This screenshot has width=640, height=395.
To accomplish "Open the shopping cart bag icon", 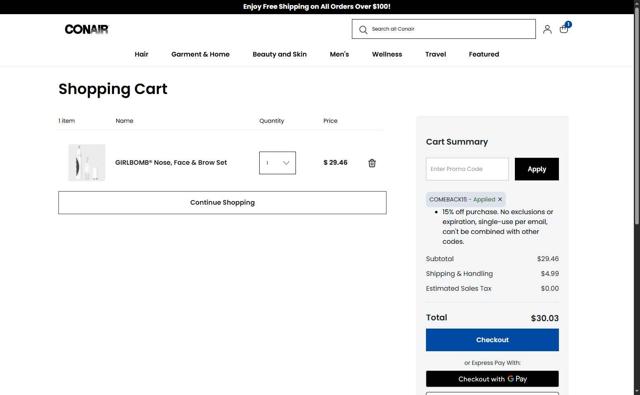I will tap(564, 29).
